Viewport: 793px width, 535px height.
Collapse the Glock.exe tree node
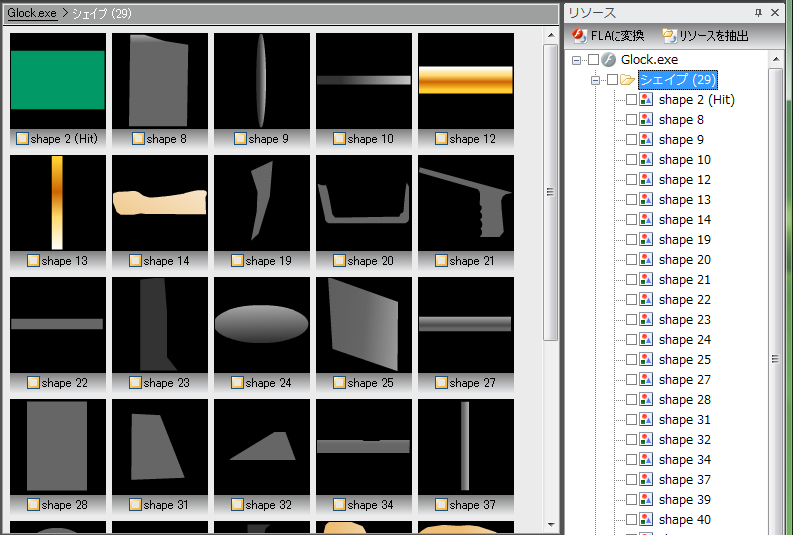point(576,60)
